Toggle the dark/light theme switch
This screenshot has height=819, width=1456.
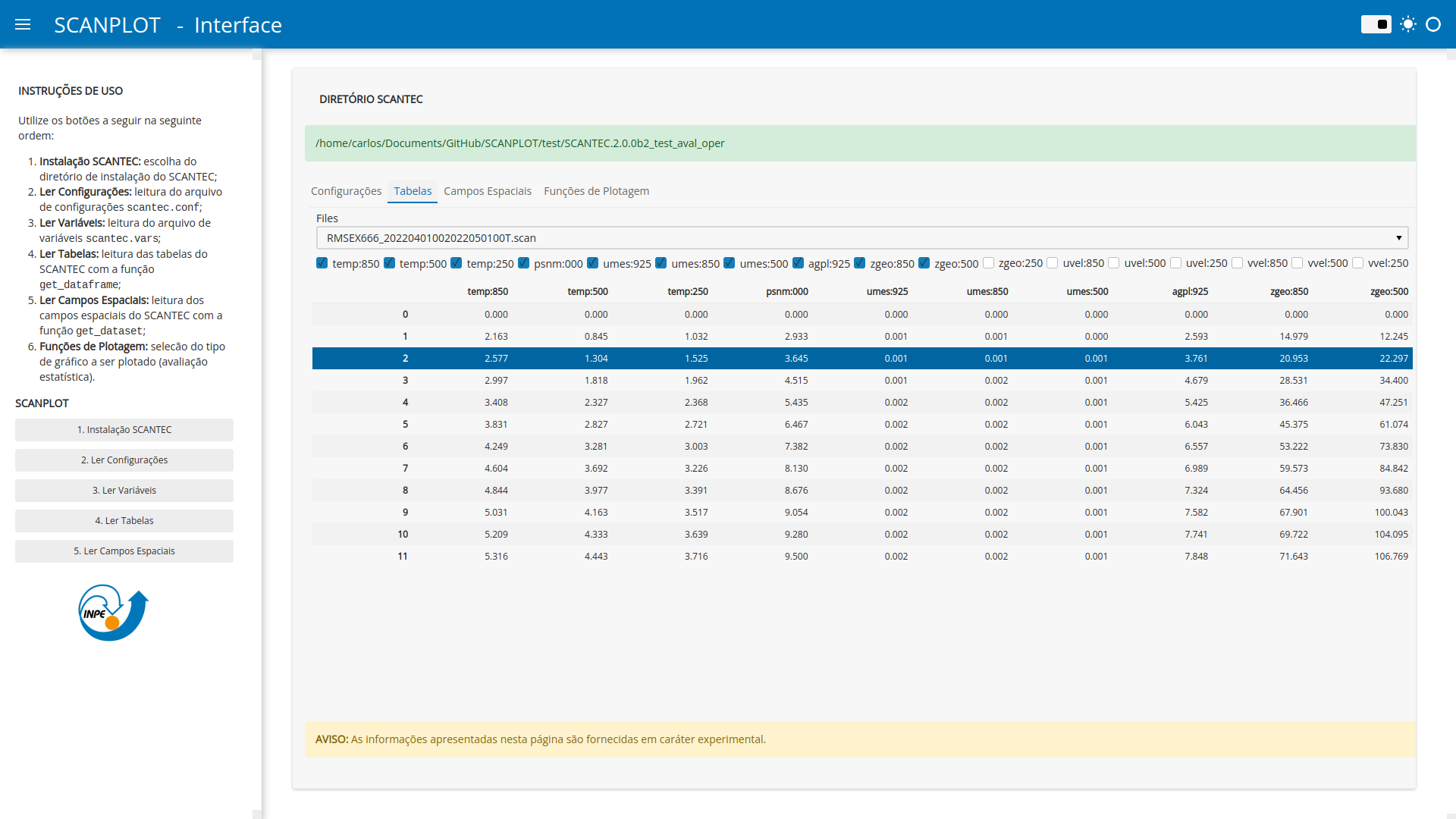point(1376,24)
